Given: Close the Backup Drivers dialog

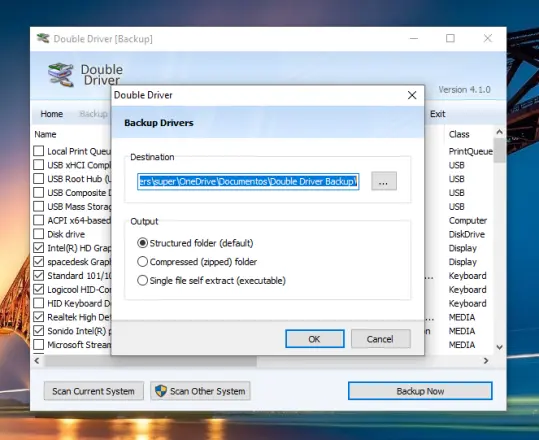Looking at the screenshot, I should [412, 95].
